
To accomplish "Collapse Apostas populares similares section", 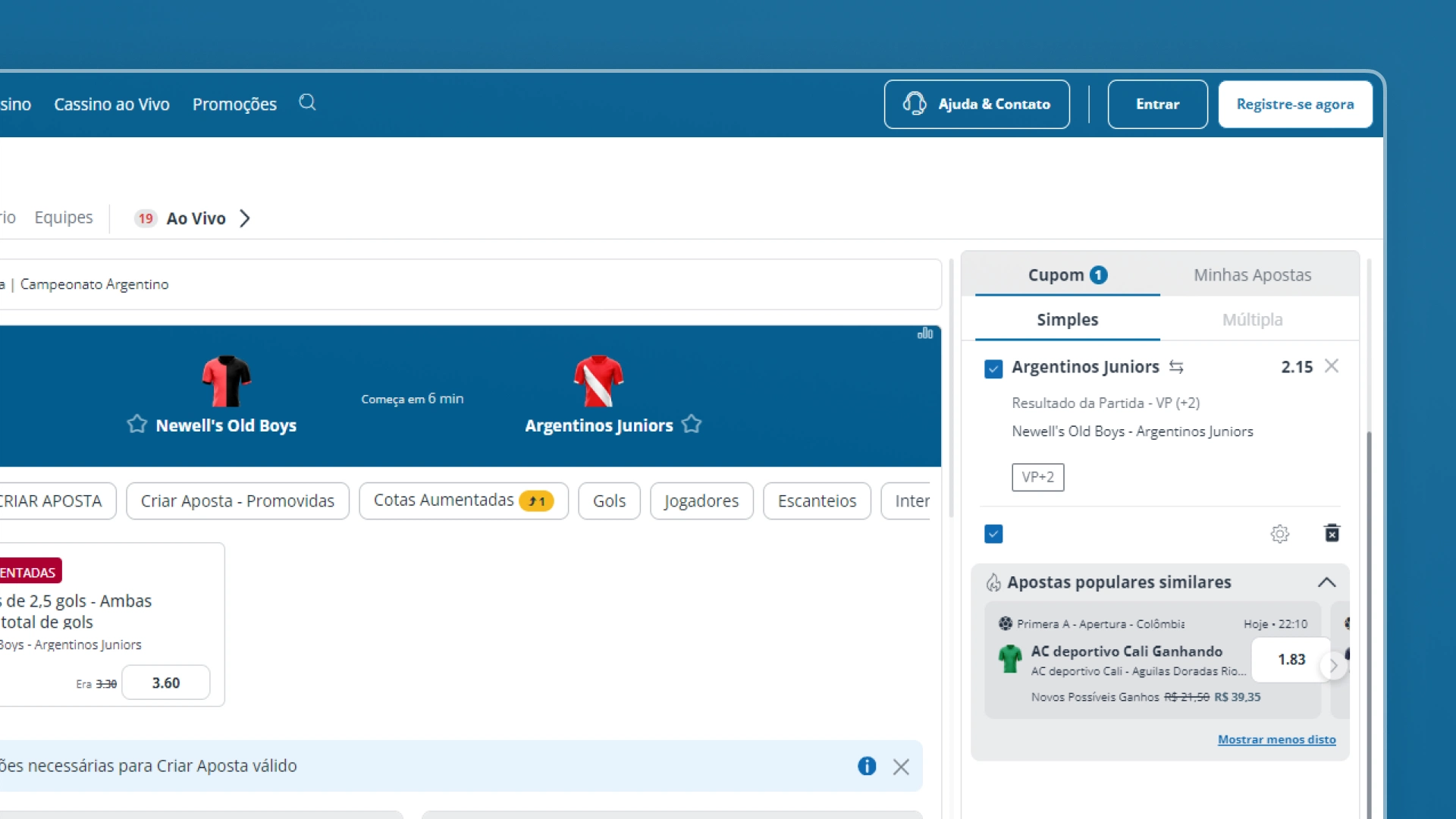I will coord(1326,582).
